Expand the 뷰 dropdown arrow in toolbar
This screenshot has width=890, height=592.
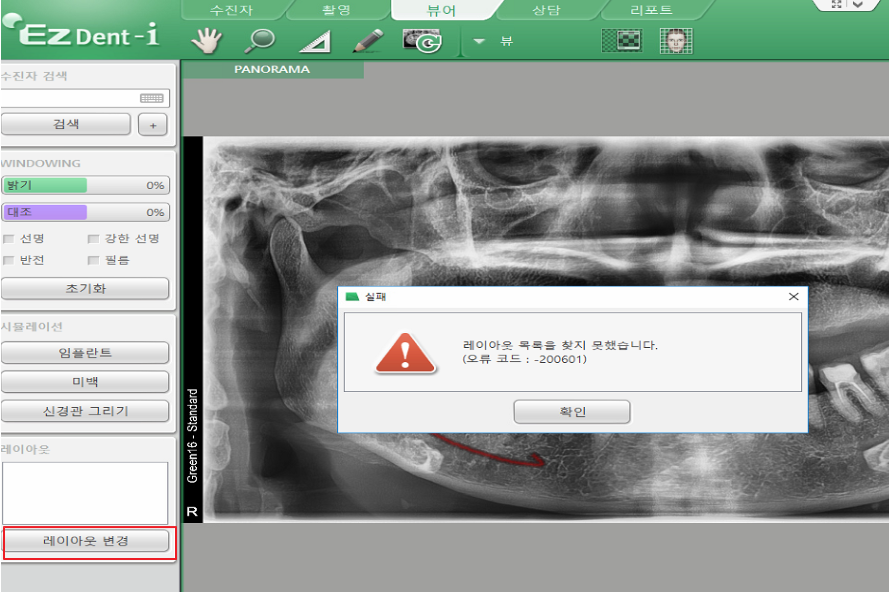(x=479, y=42)
